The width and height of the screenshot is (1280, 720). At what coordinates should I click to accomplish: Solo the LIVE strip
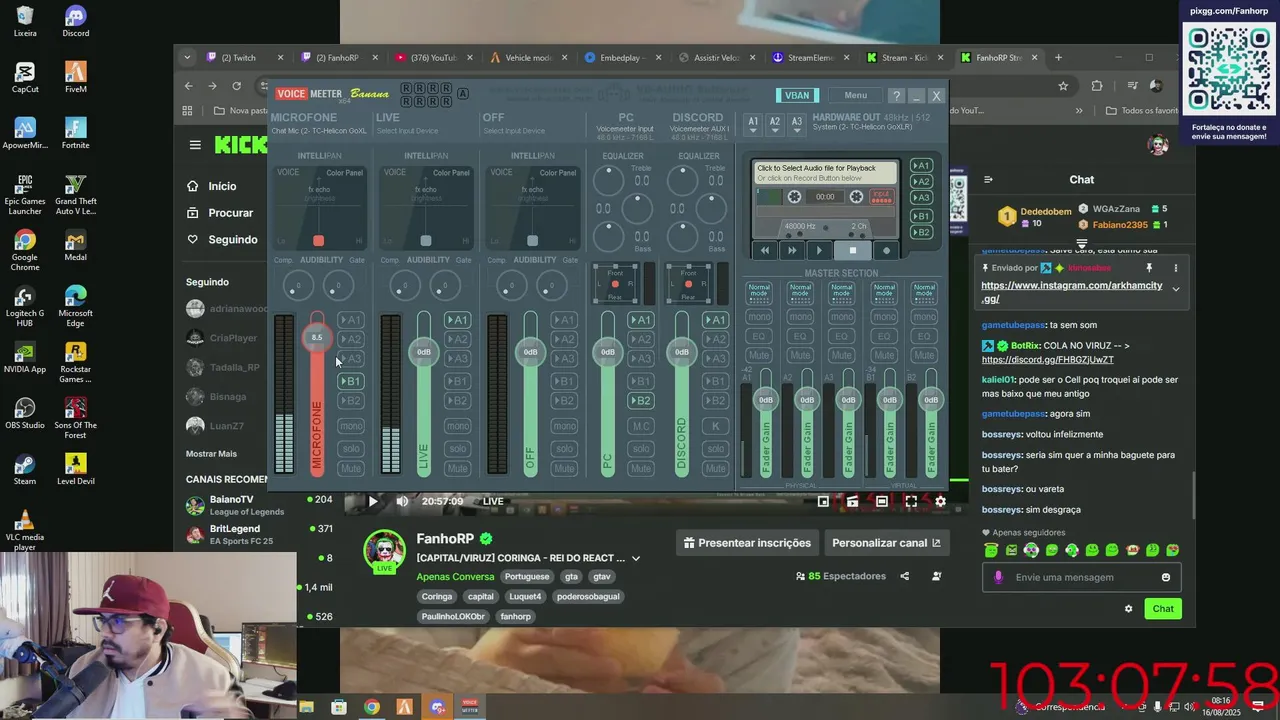point(457,448)
